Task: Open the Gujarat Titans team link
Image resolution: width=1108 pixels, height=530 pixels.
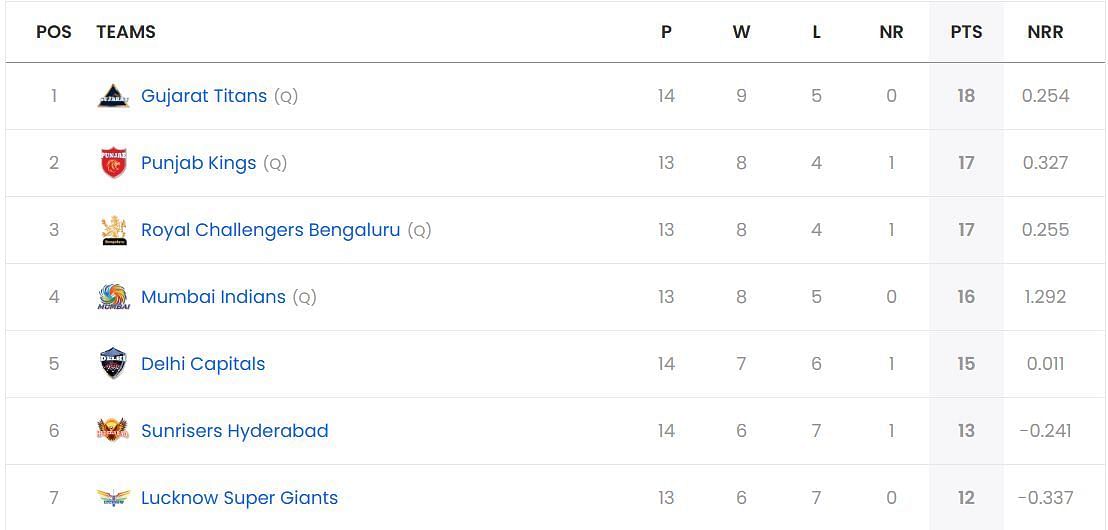Action: coord(204,96)
